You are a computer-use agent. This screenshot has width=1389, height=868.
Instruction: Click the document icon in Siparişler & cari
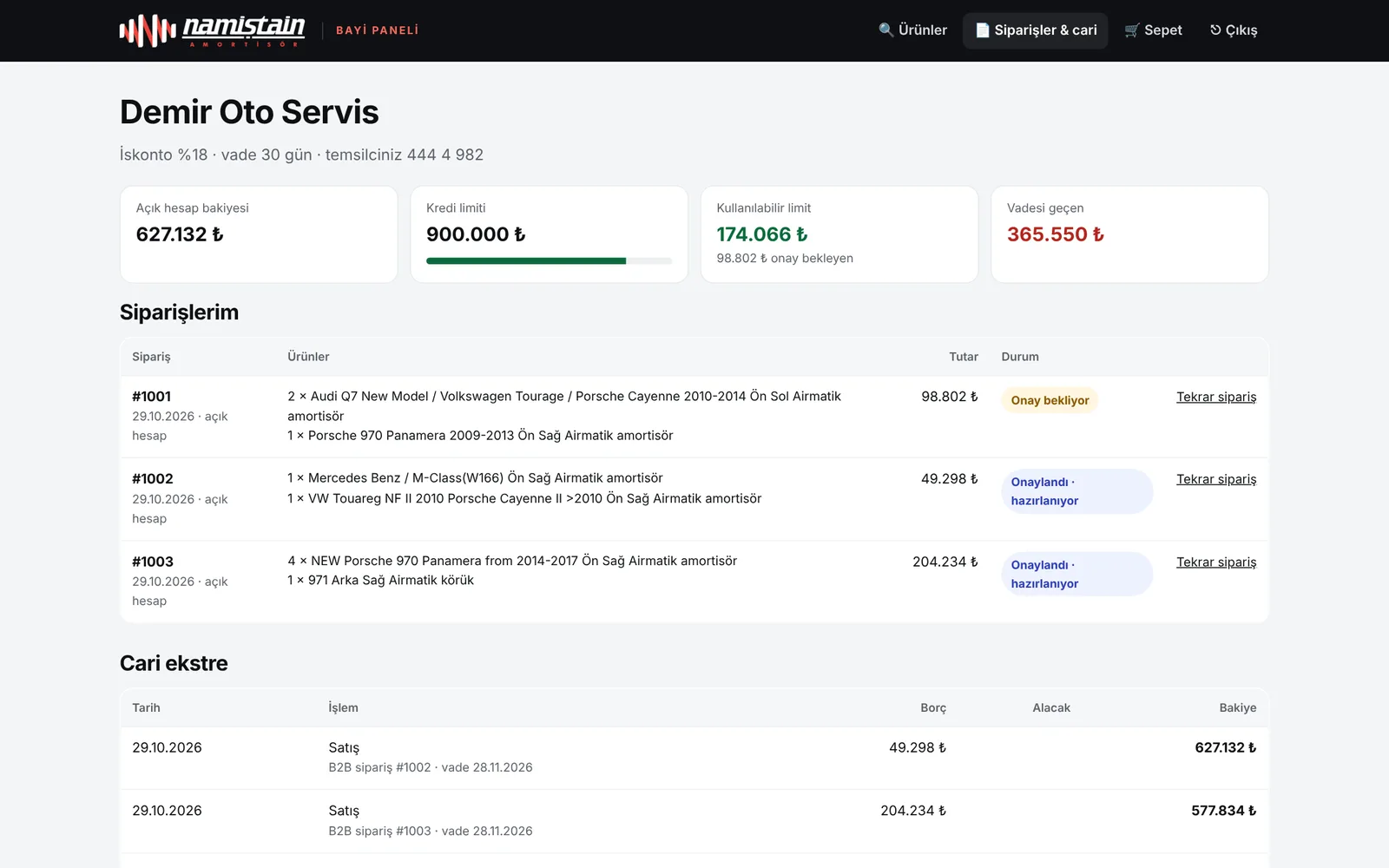pos(983,30)
